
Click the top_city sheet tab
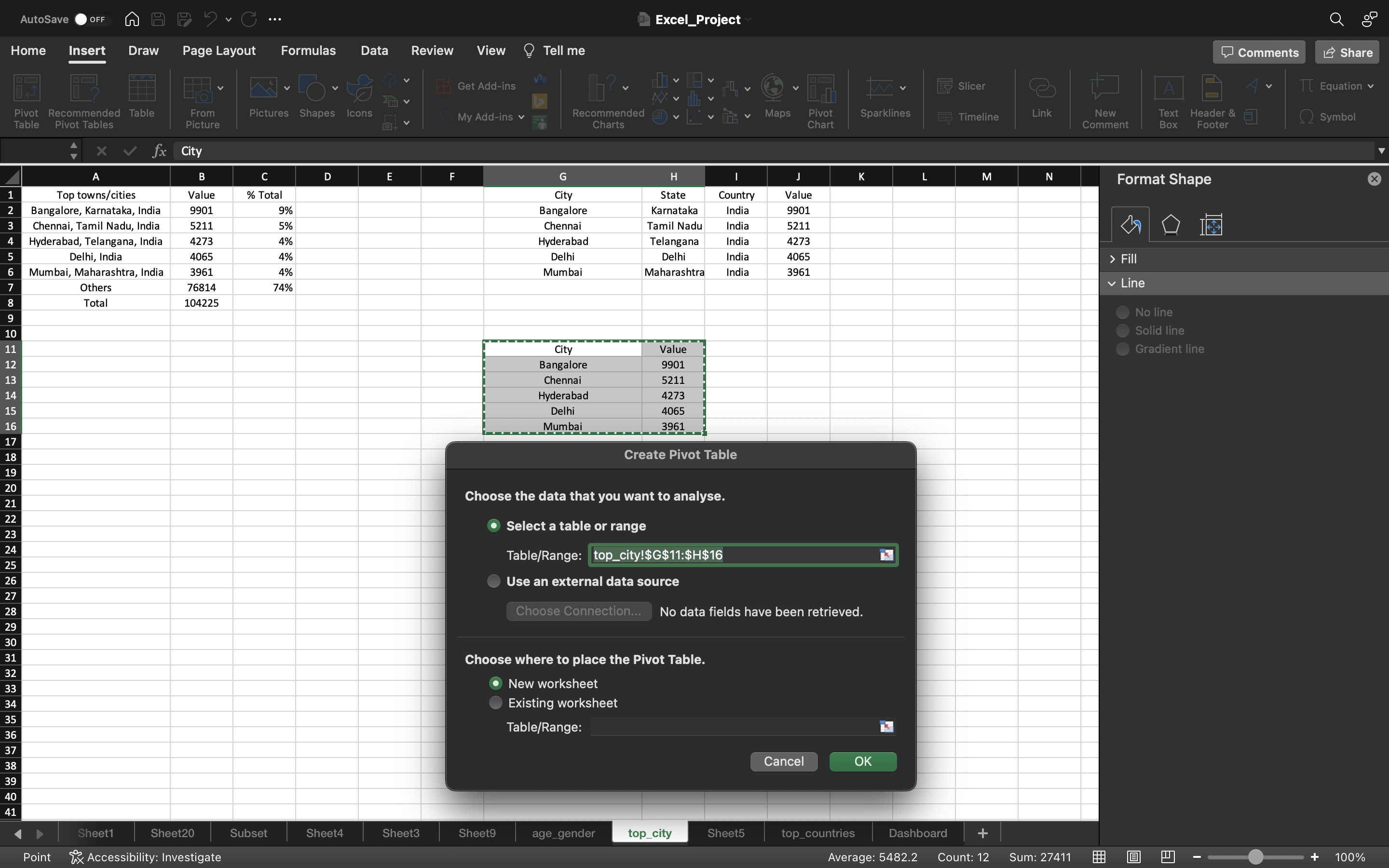coord(650,832)
